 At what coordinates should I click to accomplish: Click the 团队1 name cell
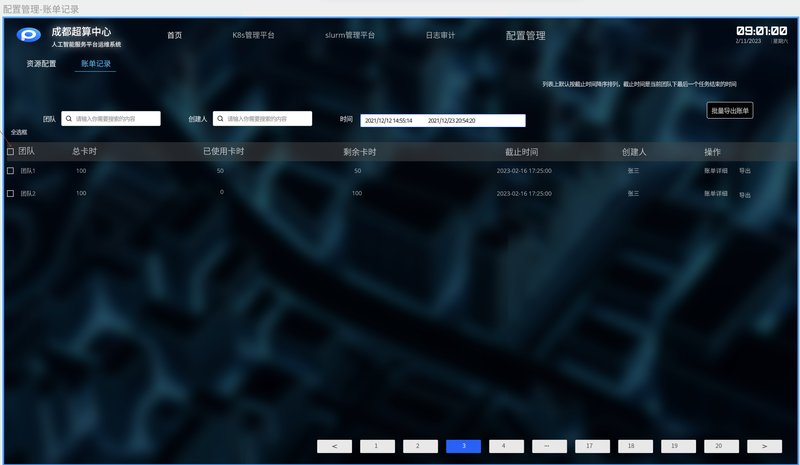point(28,171)
